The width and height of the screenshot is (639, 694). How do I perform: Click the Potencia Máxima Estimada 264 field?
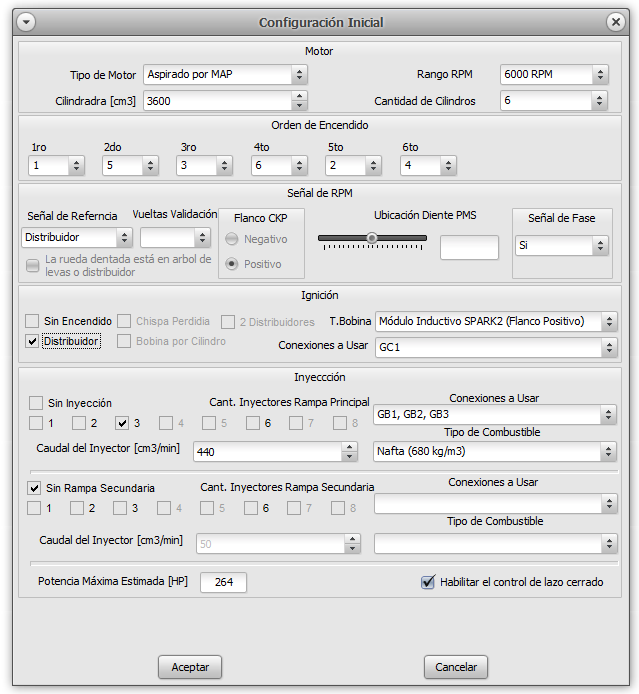coord(223,582)
